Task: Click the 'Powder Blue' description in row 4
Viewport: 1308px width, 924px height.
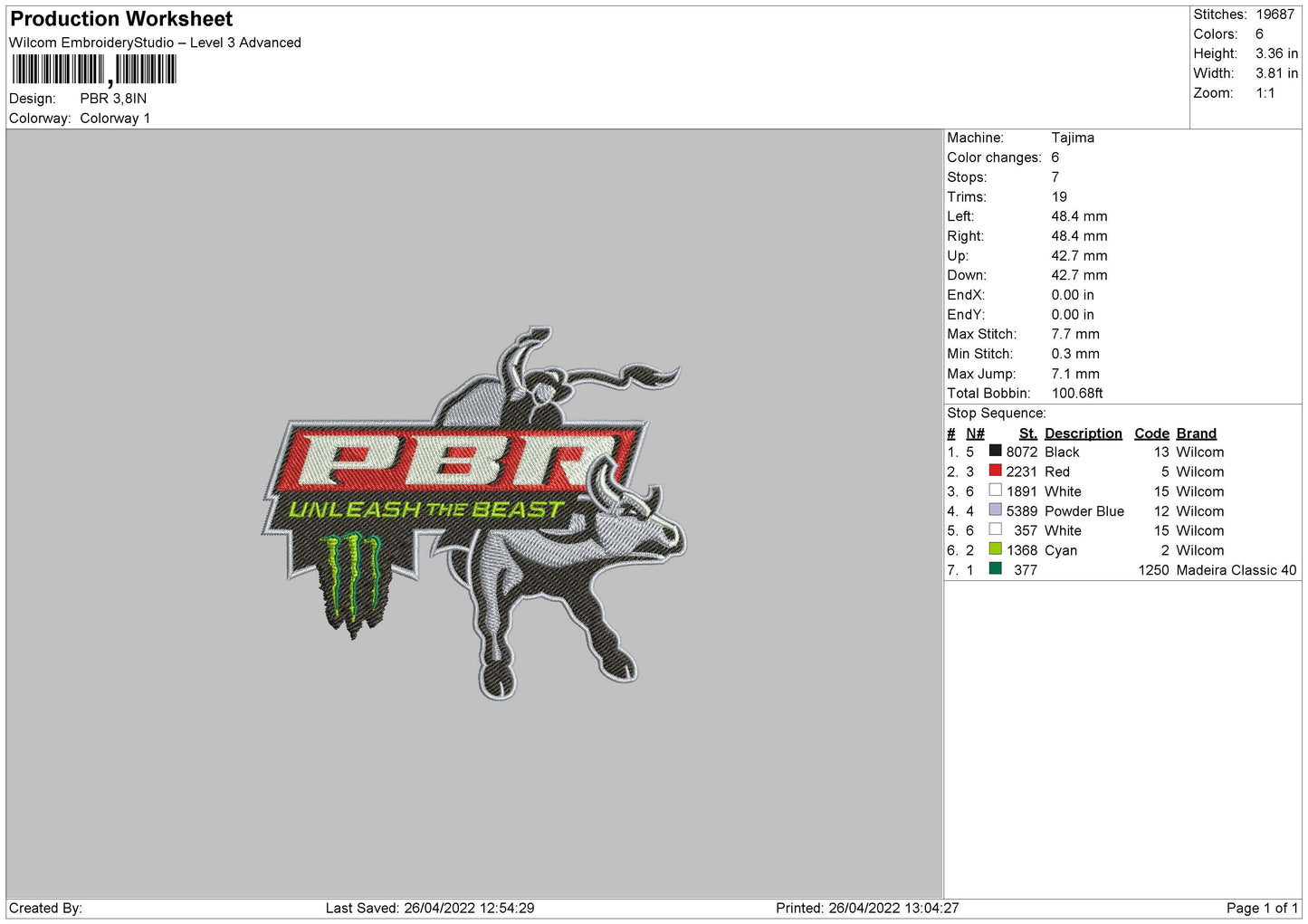Action: tap(1084, 511)
